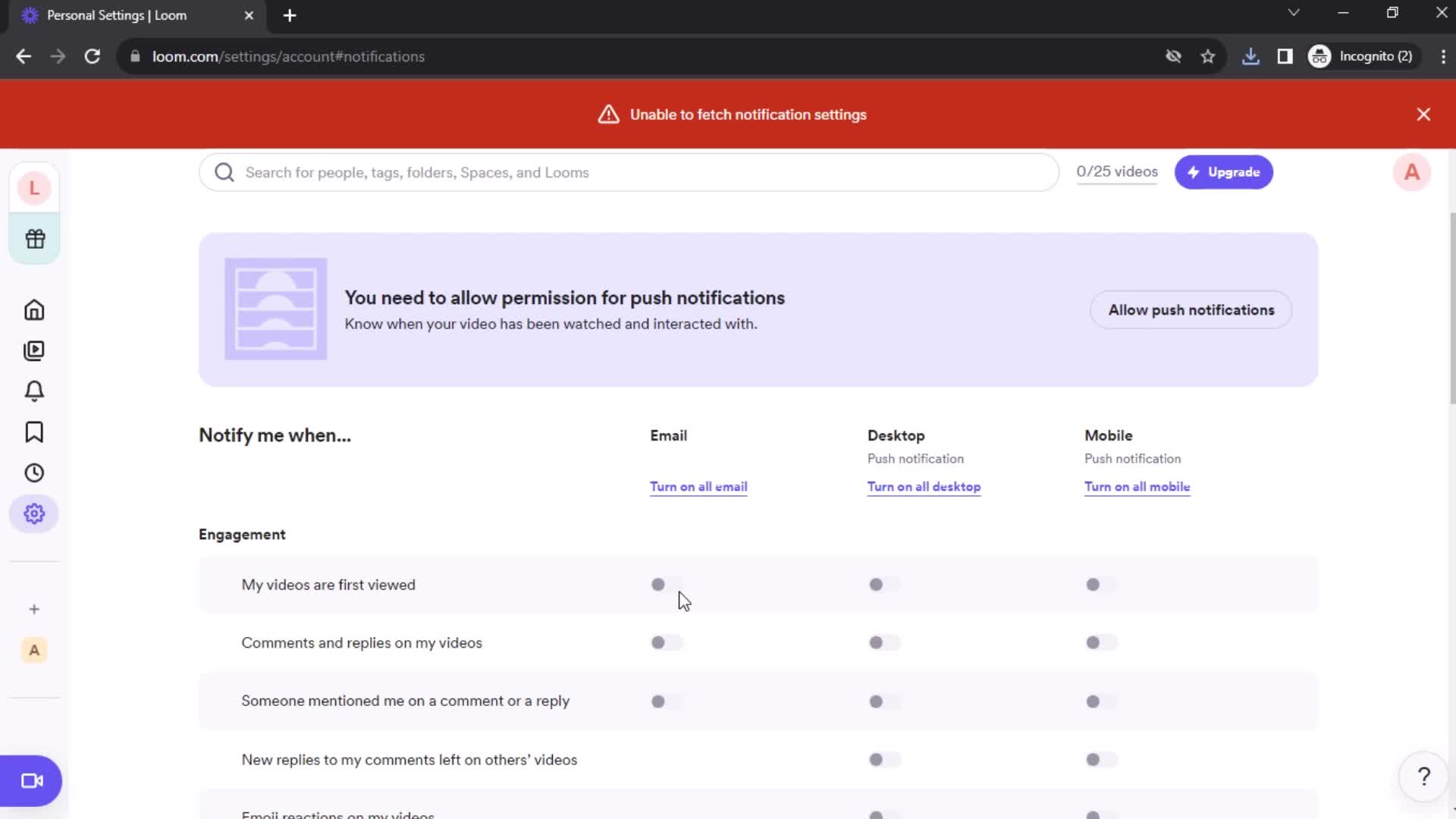Image resolution: width=1456 pixels, height=819 pixels.
Task: Open the profile avatar A at top right
Action: click(1411, 172)
